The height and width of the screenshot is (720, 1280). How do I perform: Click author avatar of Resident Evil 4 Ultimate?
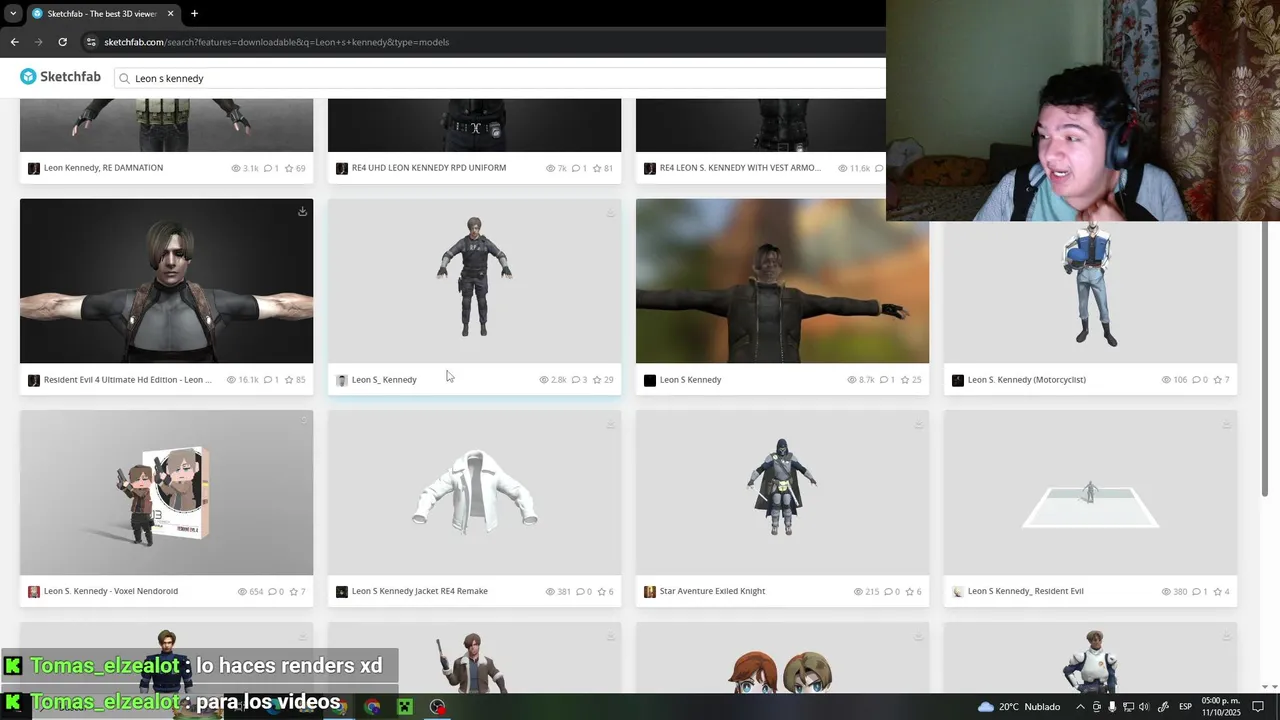[34, 380]
